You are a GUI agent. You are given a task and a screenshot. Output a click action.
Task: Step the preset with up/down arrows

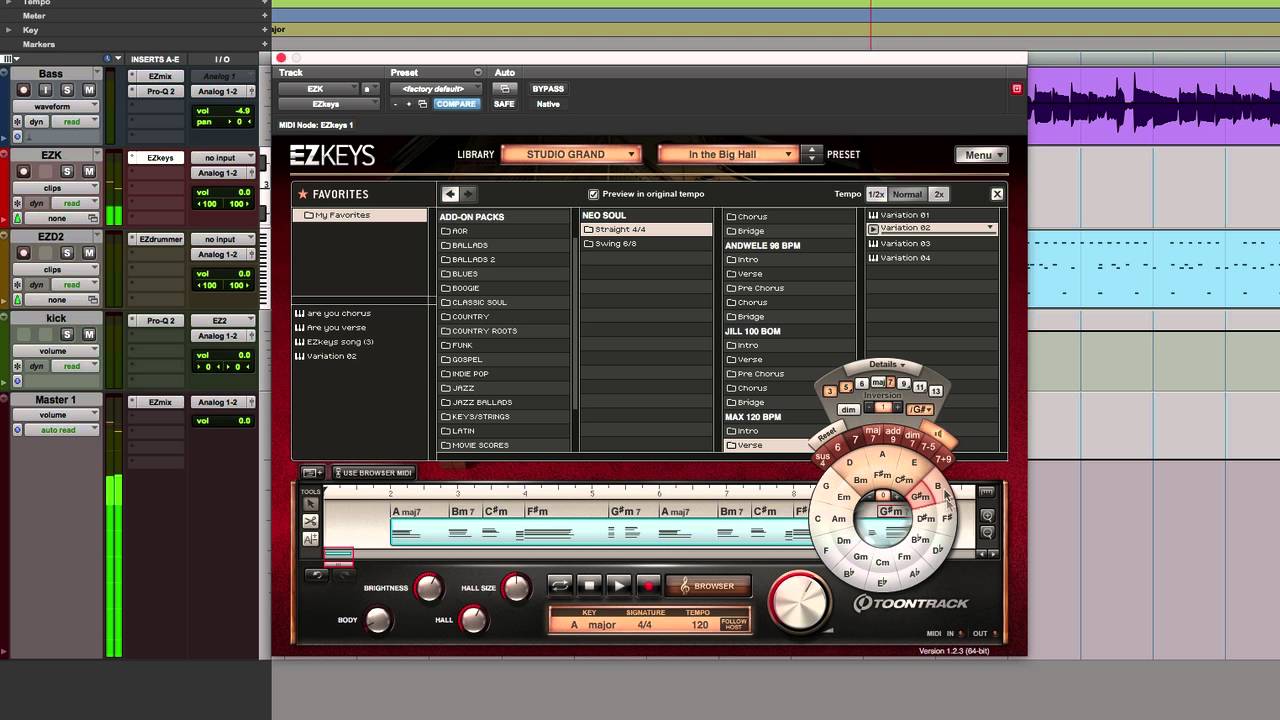coord(812,154)
